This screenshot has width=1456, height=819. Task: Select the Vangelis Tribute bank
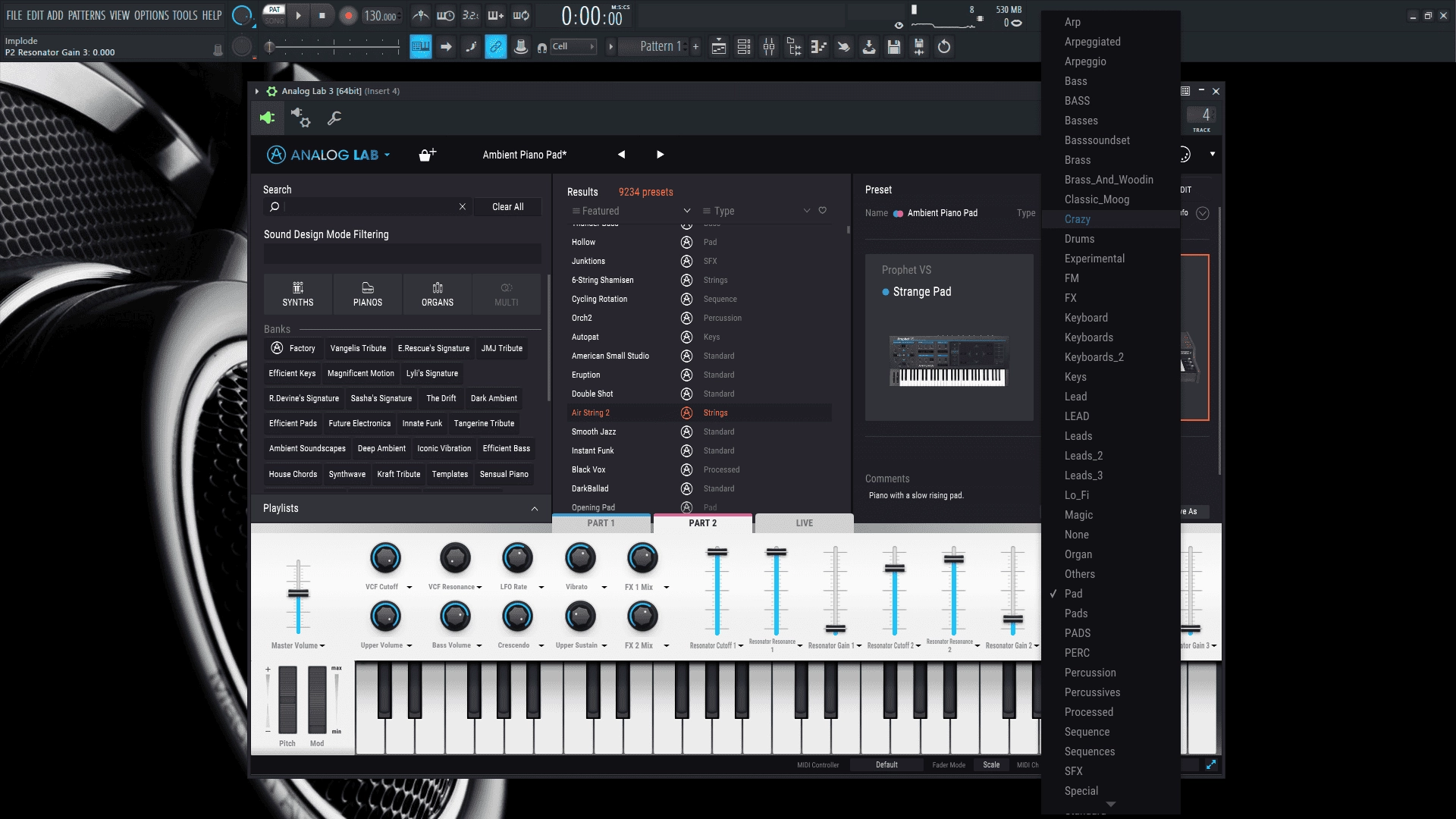[x=358, y=348]
